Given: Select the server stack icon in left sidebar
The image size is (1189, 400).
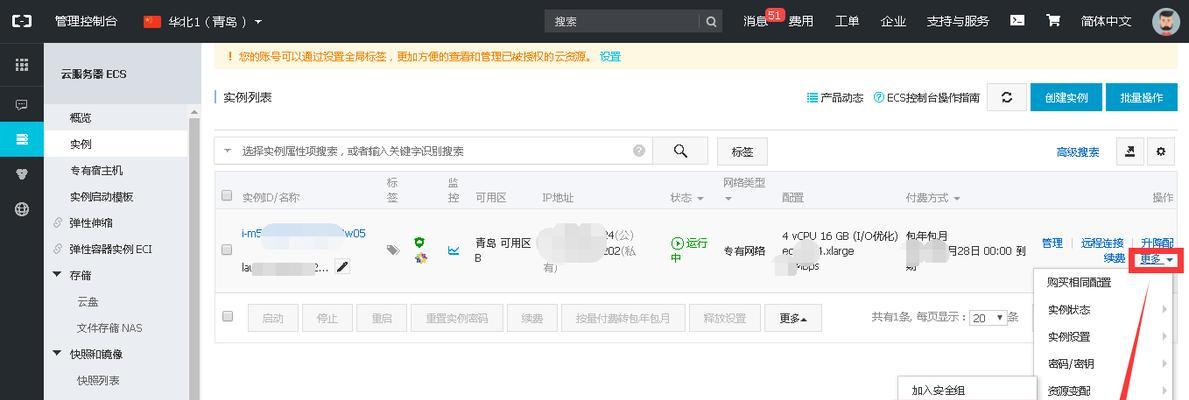Looking at the screenshot, I should click(22, 139).
